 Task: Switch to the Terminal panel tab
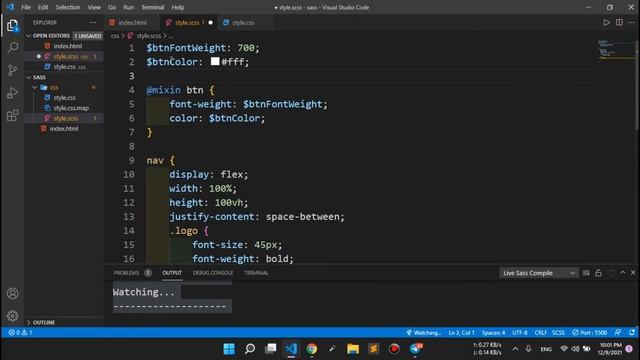[x=256, y=273]
